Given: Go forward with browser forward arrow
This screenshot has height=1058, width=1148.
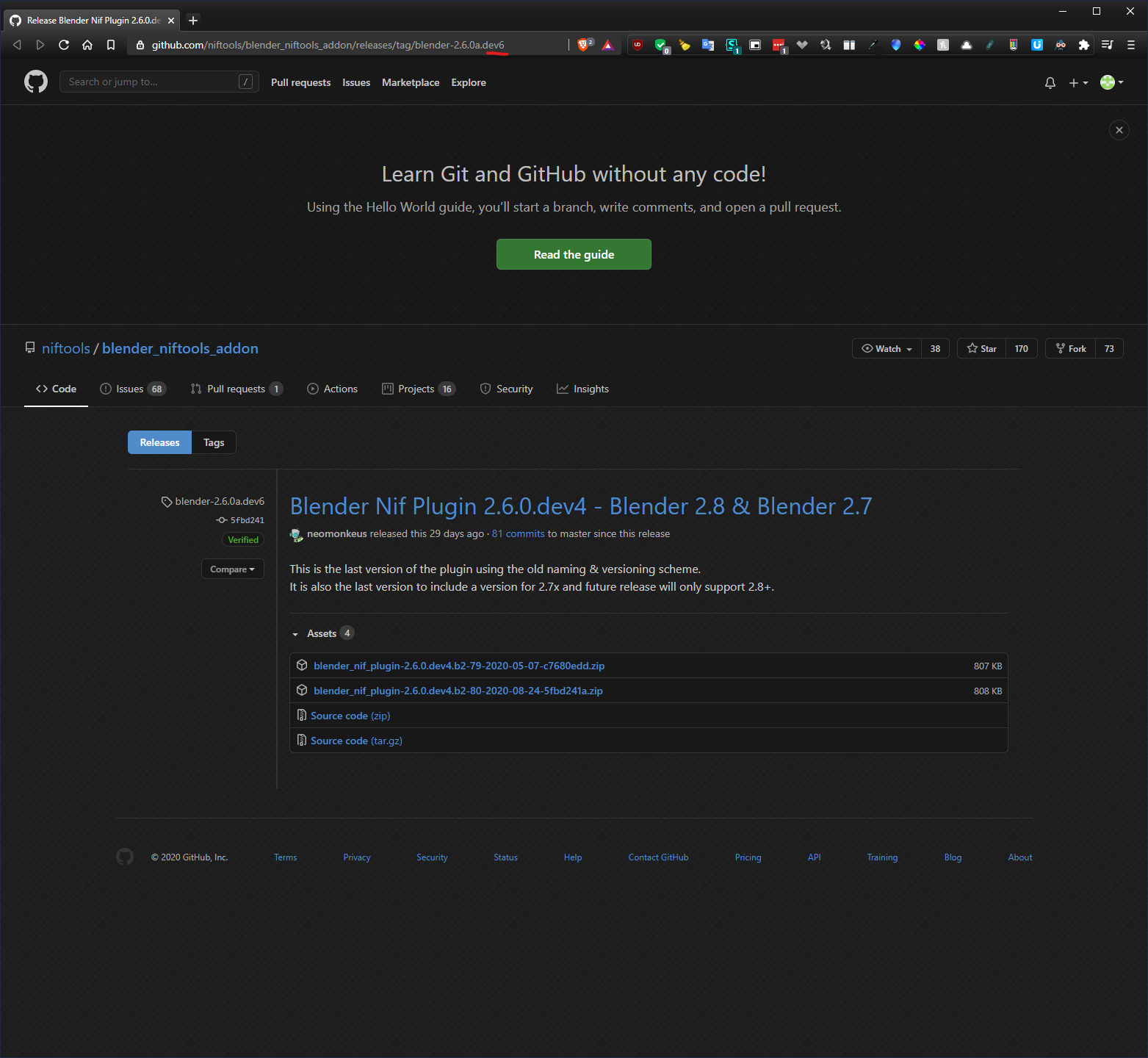Looking at the screenshot, I should click(x=40, y=45).
